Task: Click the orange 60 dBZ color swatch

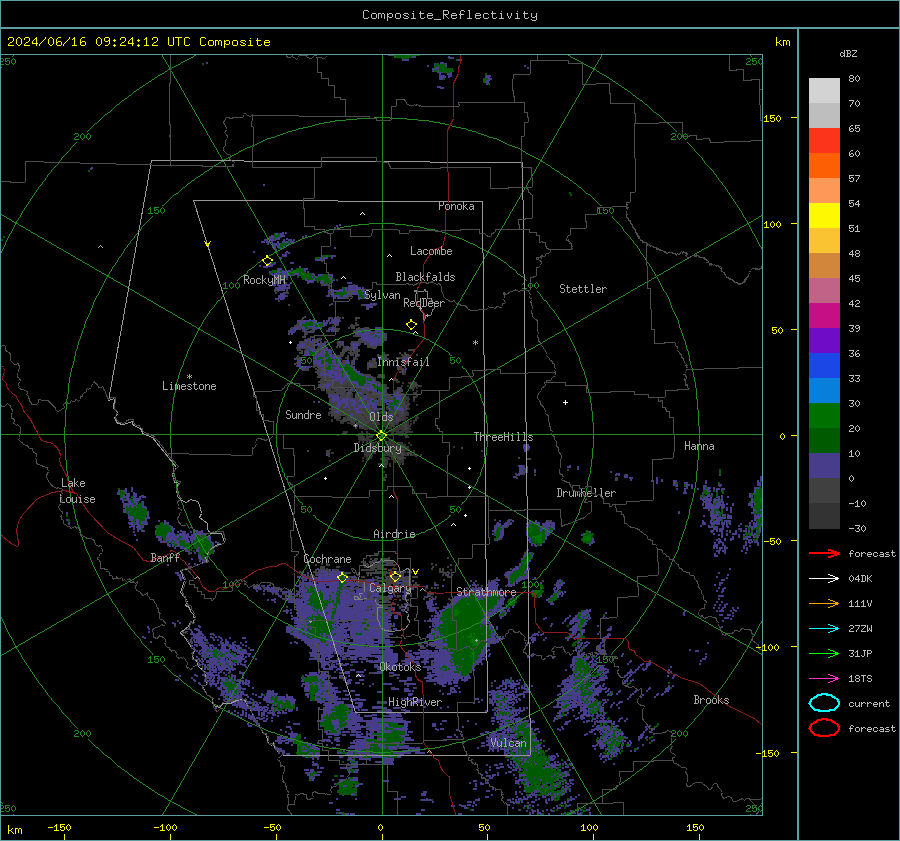Action: click(x=824, y=165)
